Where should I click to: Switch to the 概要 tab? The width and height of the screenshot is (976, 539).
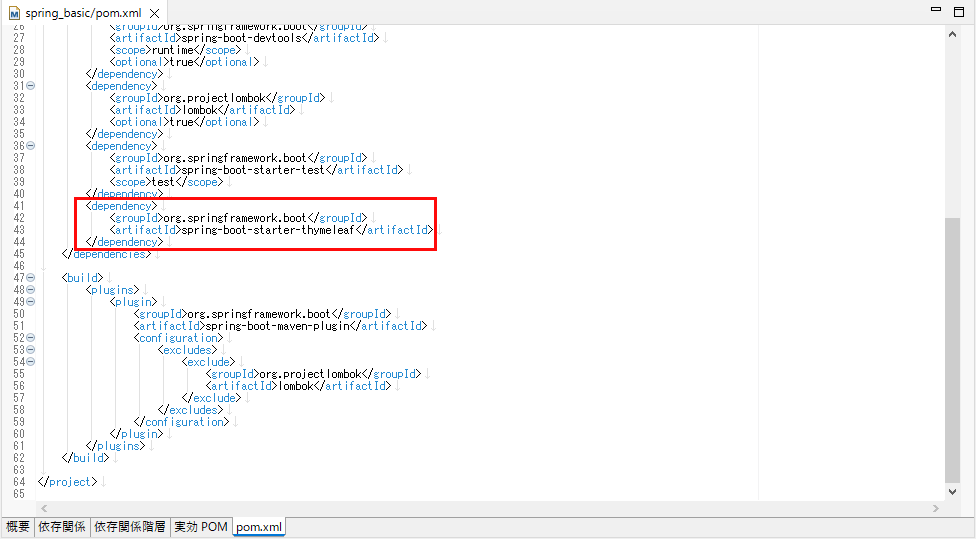click(18, 527)
